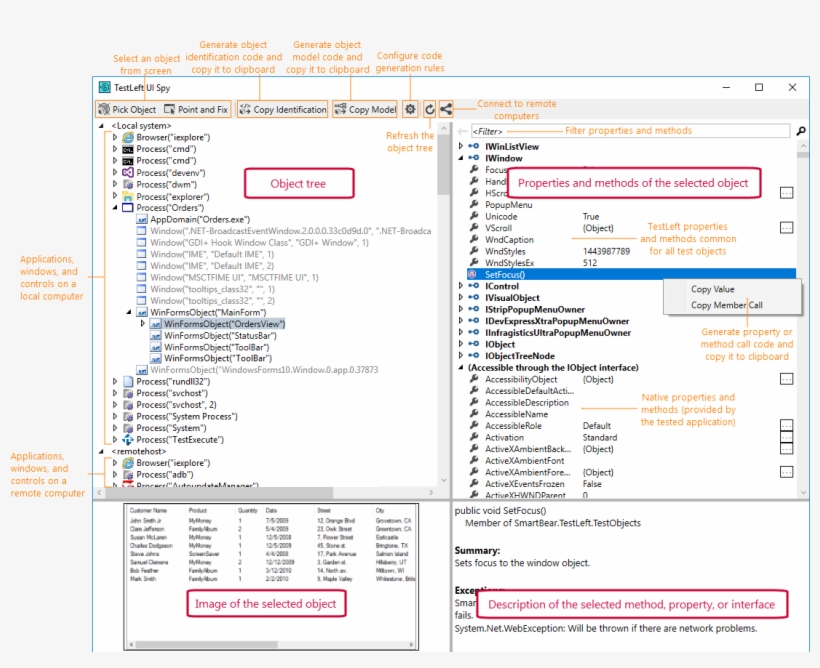The image size is (820, 668).
Task: Click the connect to remote computers icon
Action: click(446, 109)
